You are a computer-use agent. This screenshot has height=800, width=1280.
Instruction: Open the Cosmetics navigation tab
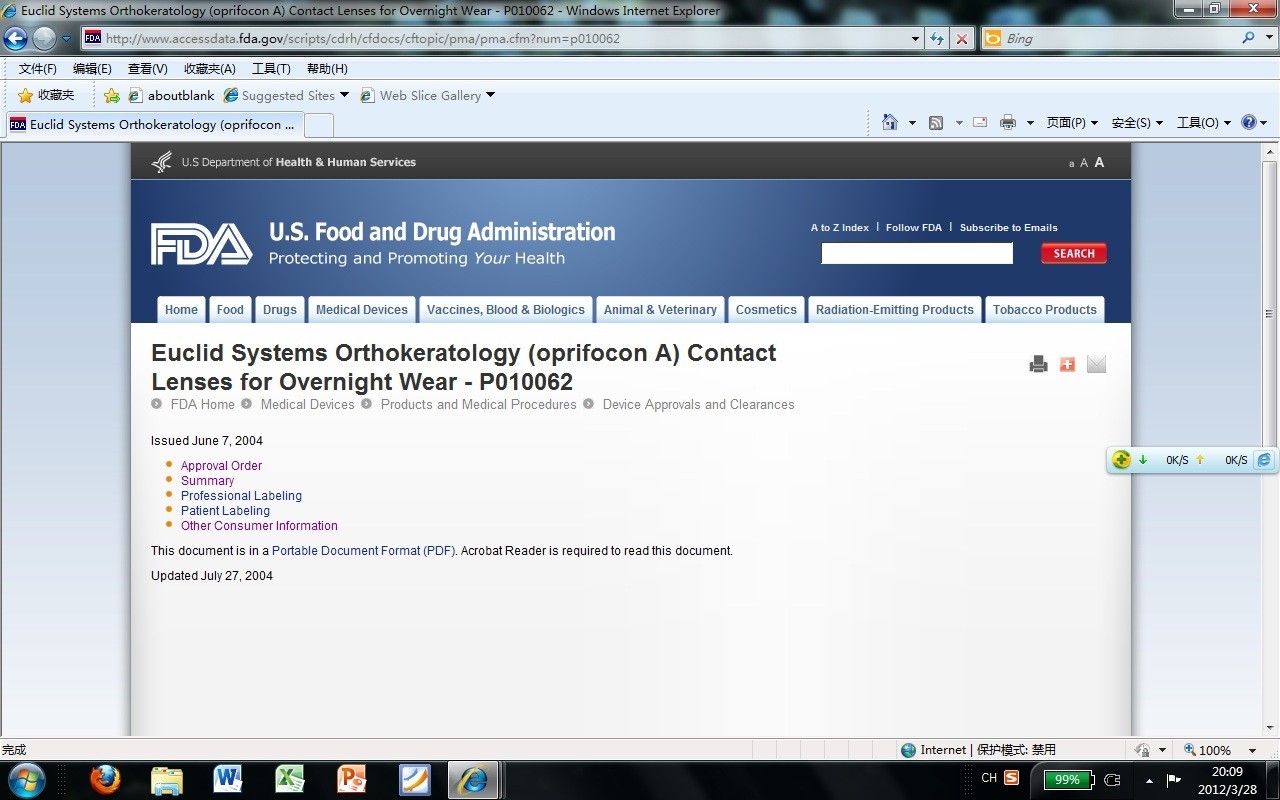[766, 310]
